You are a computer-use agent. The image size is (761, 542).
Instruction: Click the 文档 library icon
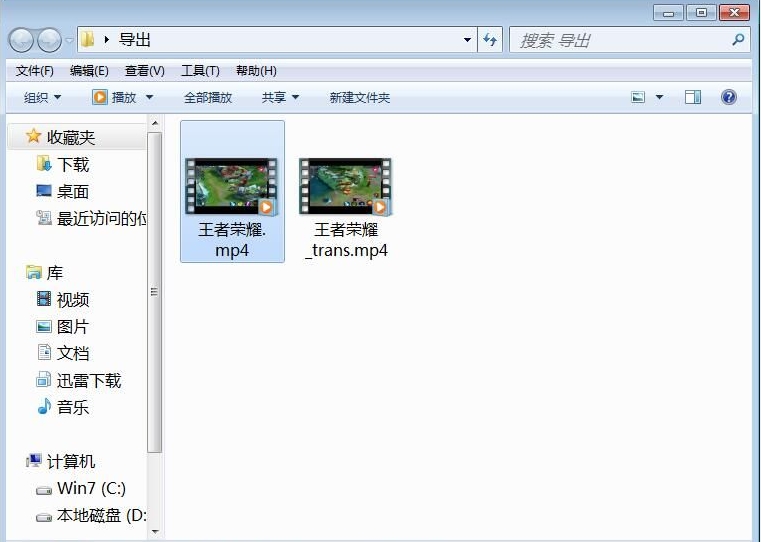pyautogui.click(x=44, y=352)
